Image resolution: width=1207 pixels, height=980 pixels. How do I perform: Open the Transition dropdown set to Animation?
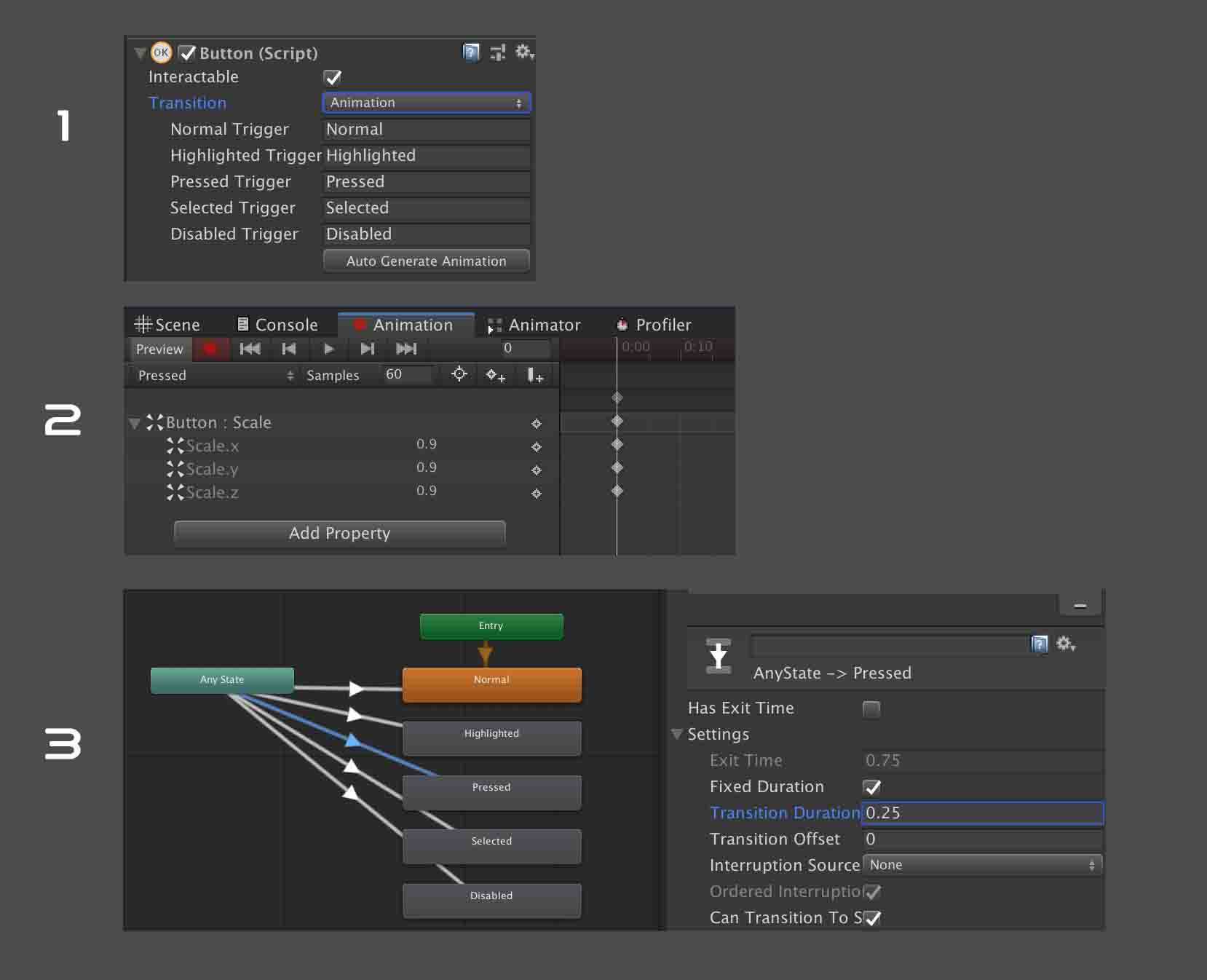[426, 103]
